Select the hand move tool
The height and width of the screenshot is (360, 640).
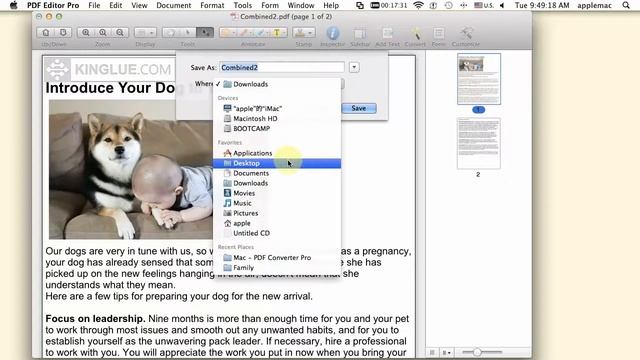(x=171, y=33)
